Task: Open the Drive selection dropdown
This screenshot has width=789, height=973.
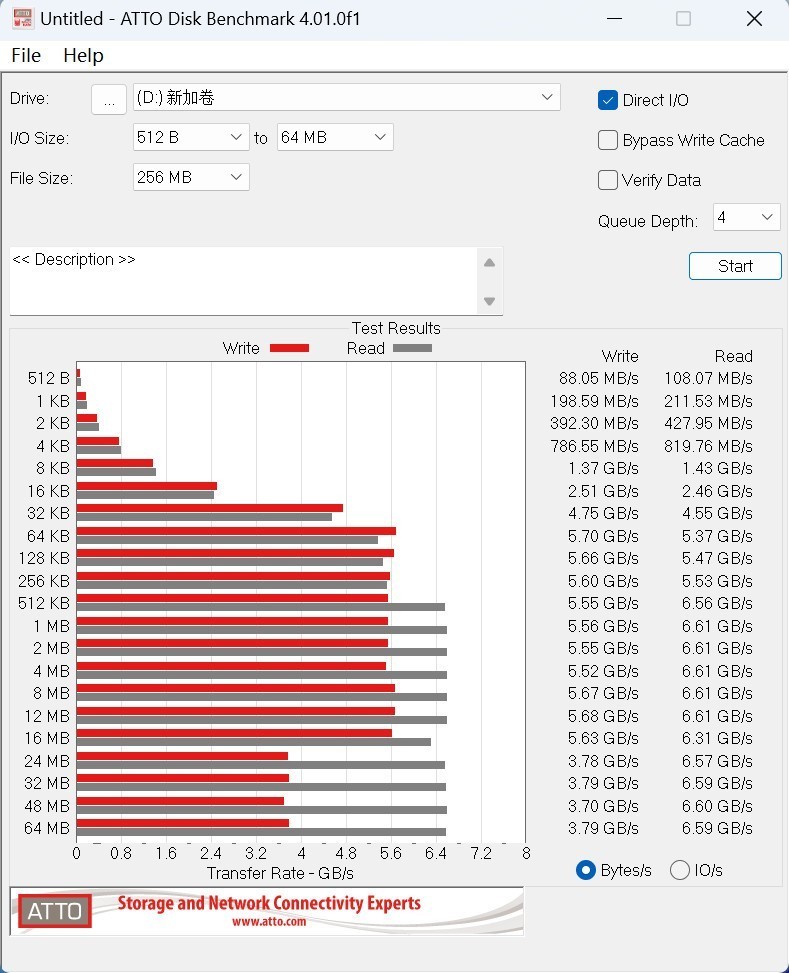Action: 346,97
